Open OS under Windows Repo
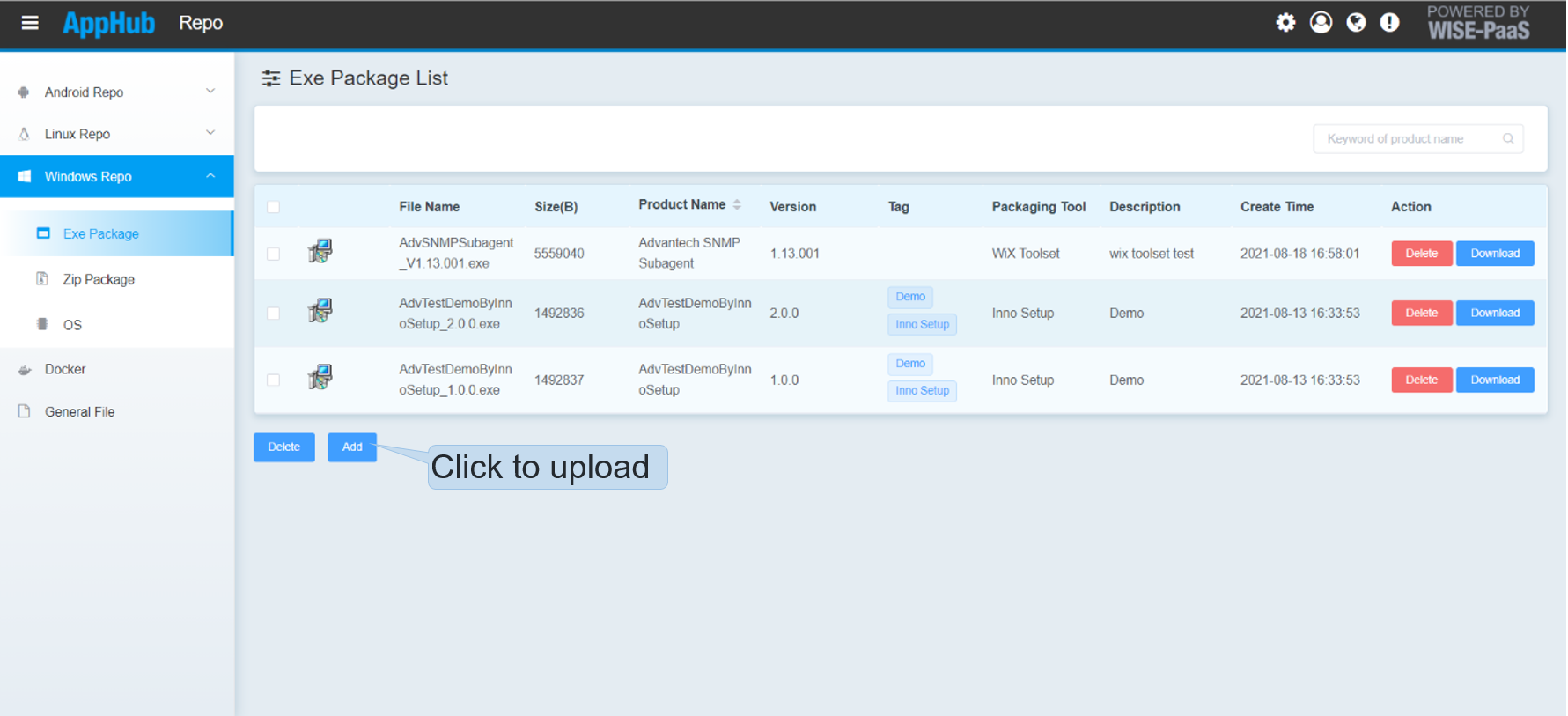 pos(117,325)
